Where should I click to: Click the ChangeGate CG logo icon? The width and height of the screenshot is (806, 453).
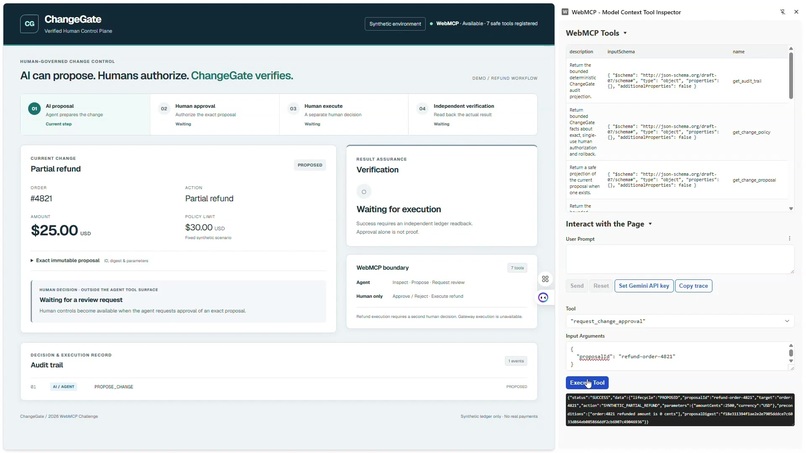pos(29,24)
